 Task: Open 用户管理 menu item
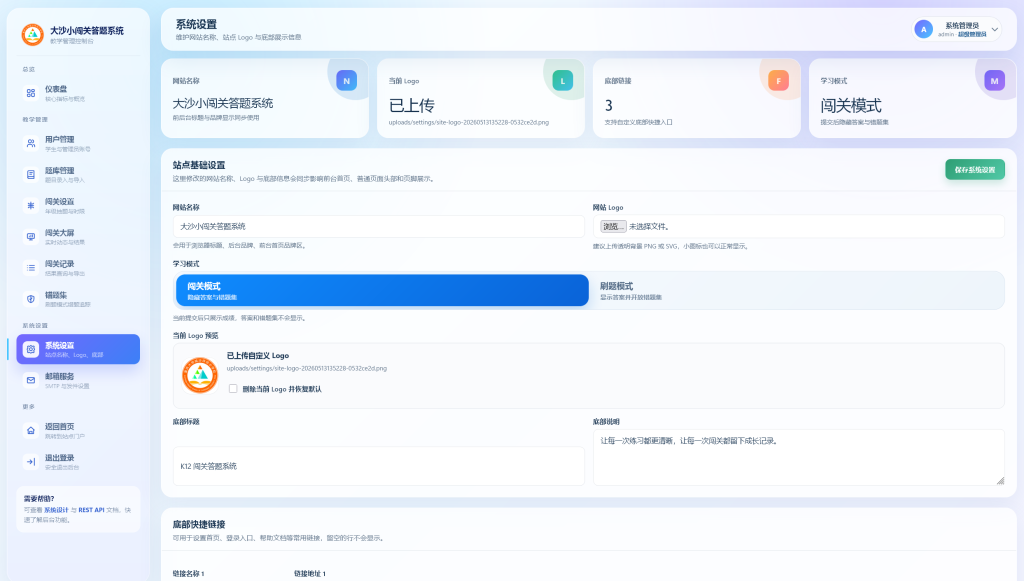coord(78,144)
